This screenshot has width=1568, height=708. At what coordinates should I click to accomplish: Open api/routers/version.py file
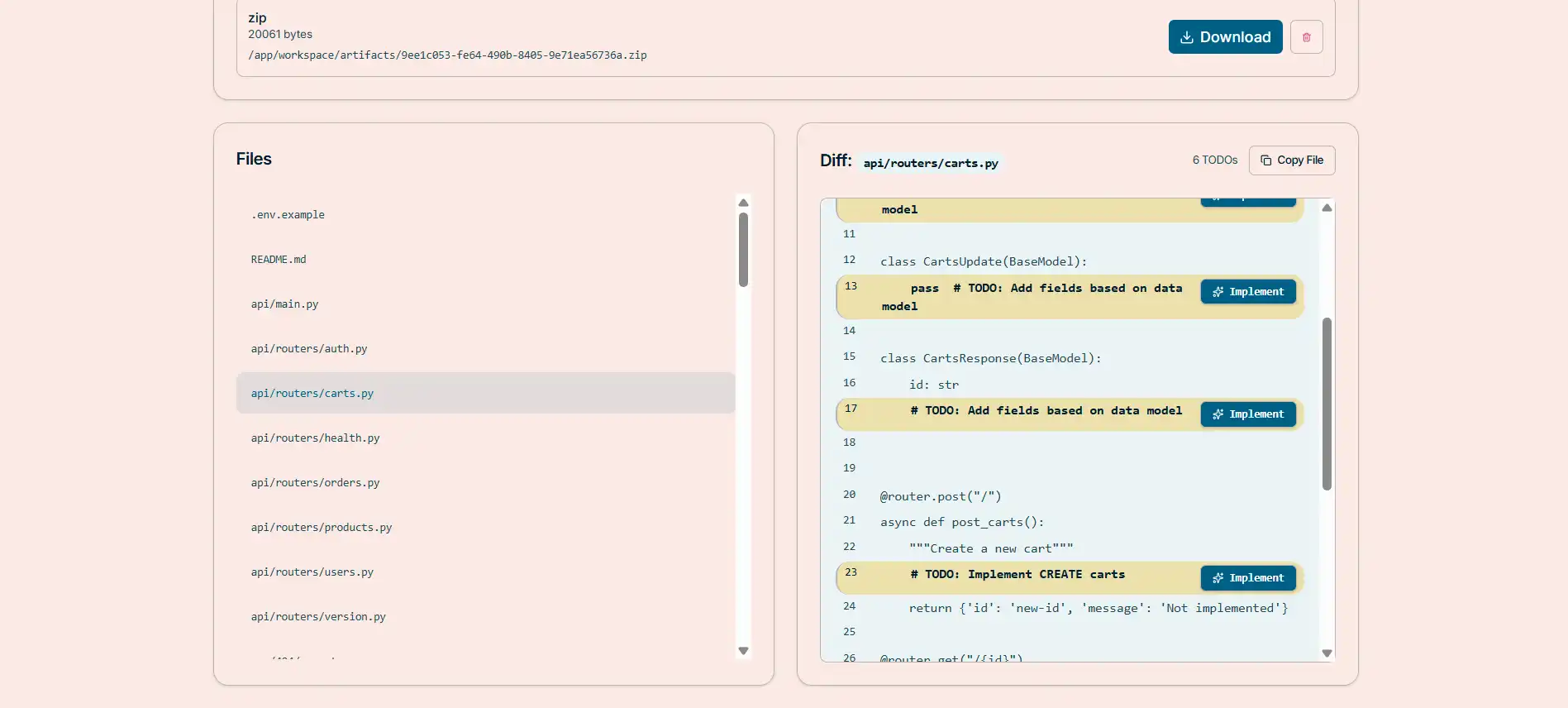click(486, 617)
